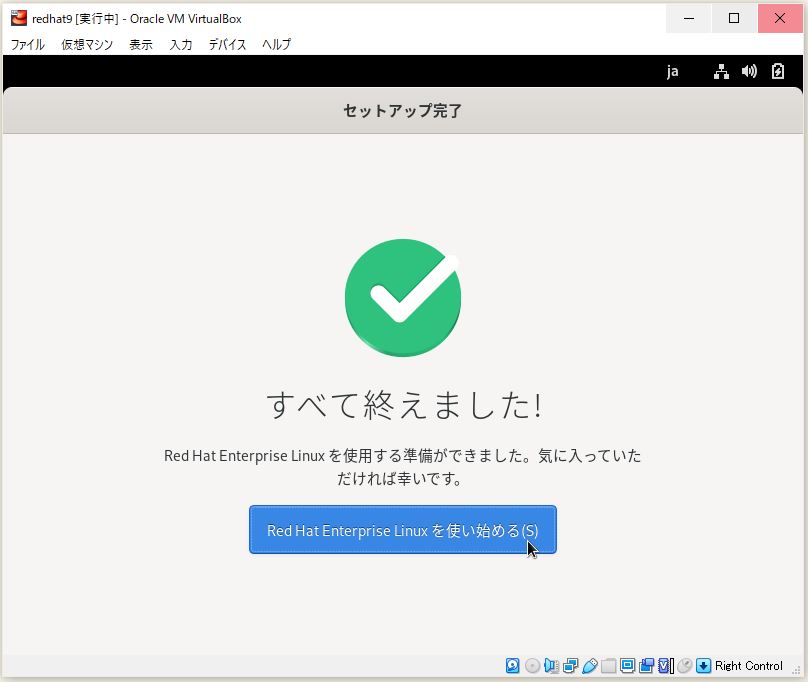Click the display status indicator icon
The image size is (808, 682).
point(627,666)
